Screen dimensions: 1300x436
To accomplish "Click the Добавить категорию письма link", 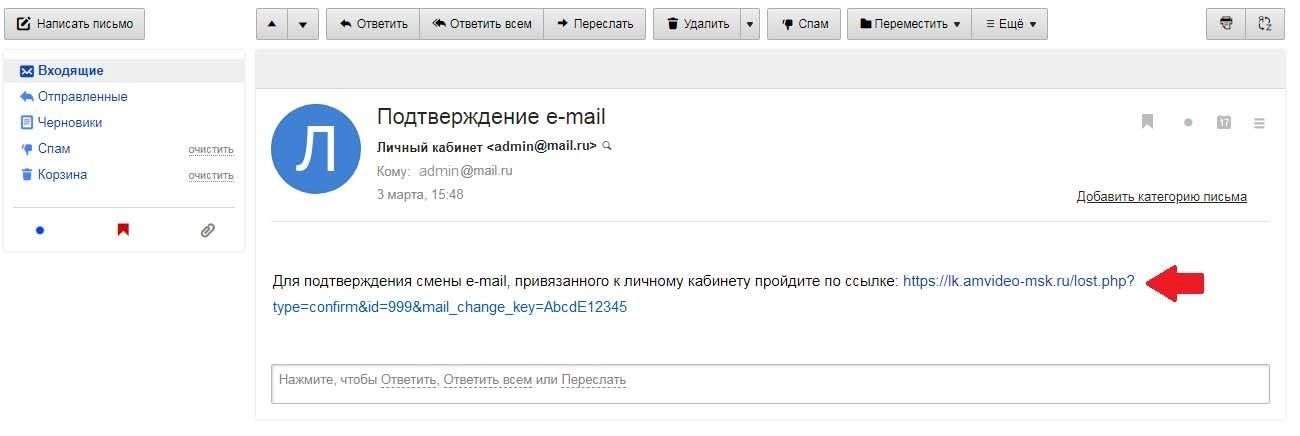I will 1161,197.
